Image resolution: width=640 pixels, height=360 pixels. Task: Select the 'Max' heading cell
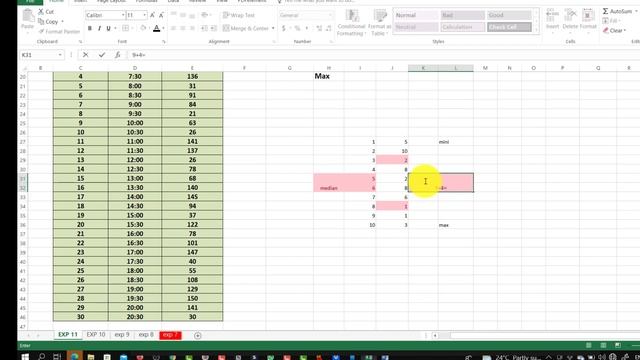(x=329, y=76)
